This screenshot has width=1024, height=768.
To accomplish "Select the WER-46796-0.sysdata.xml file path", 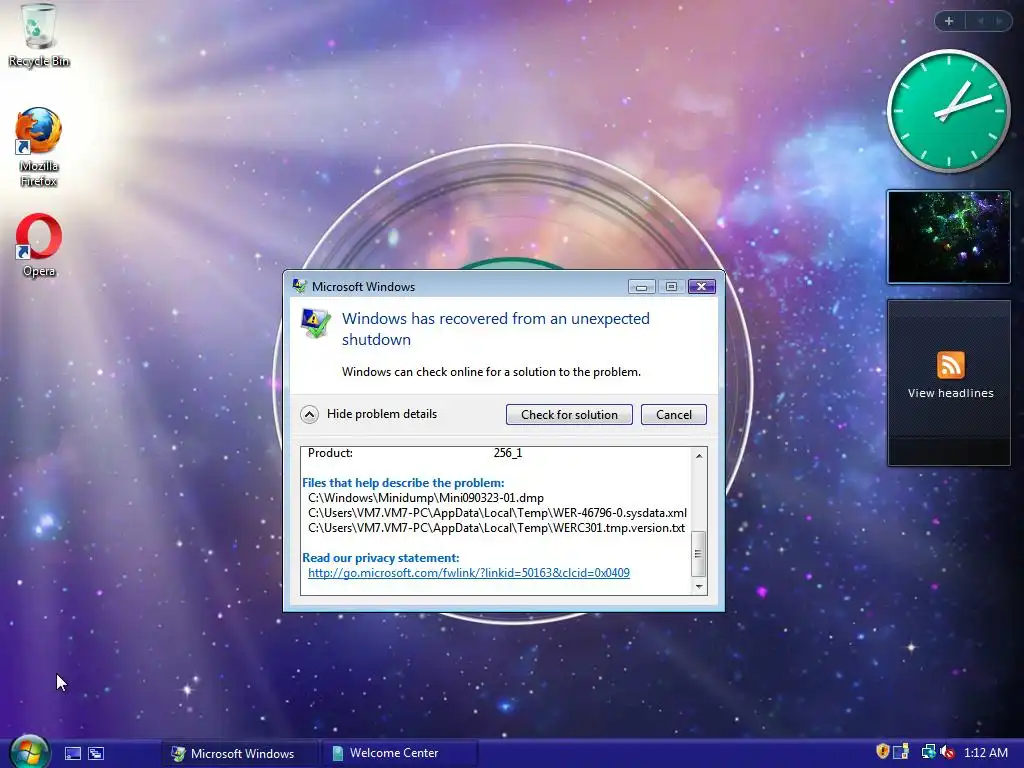I will 497,513.
